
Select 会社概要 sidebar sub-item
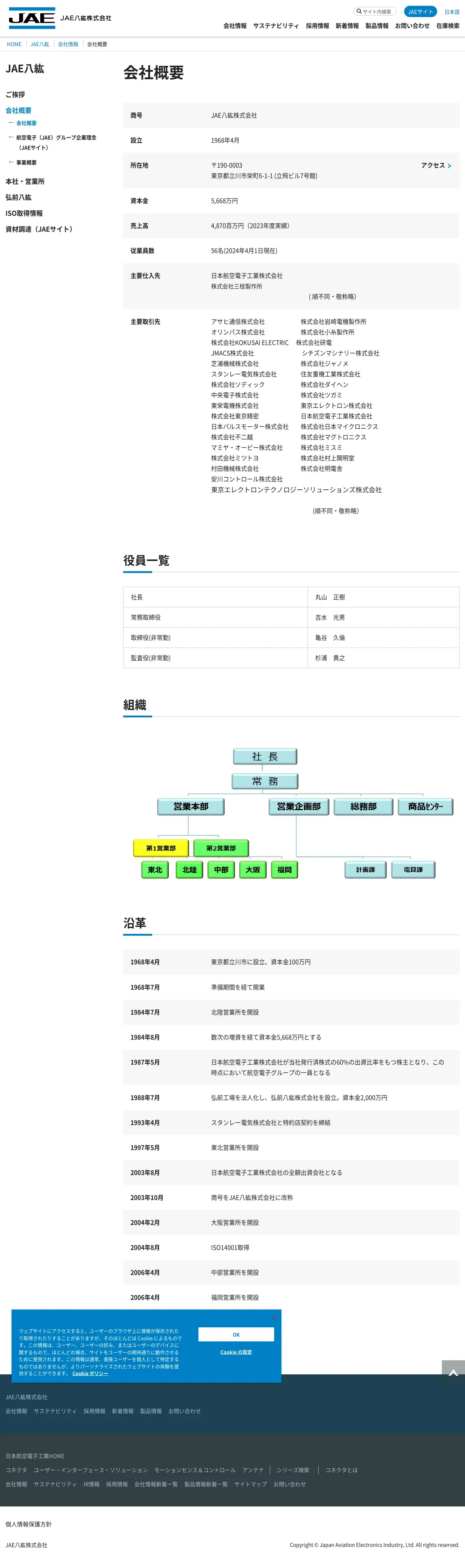(26, 123)
